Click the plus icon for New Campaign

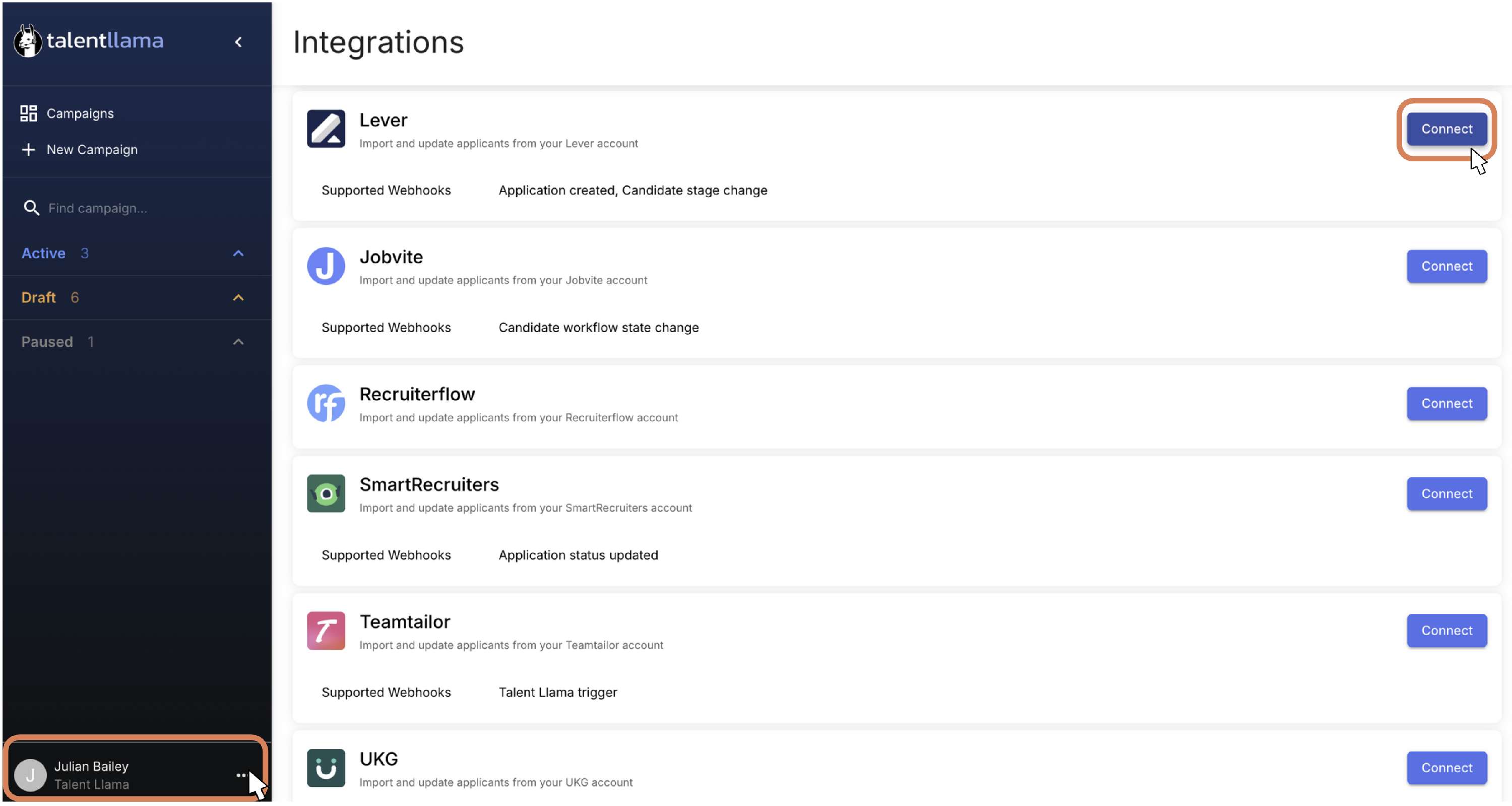(28, 150)
